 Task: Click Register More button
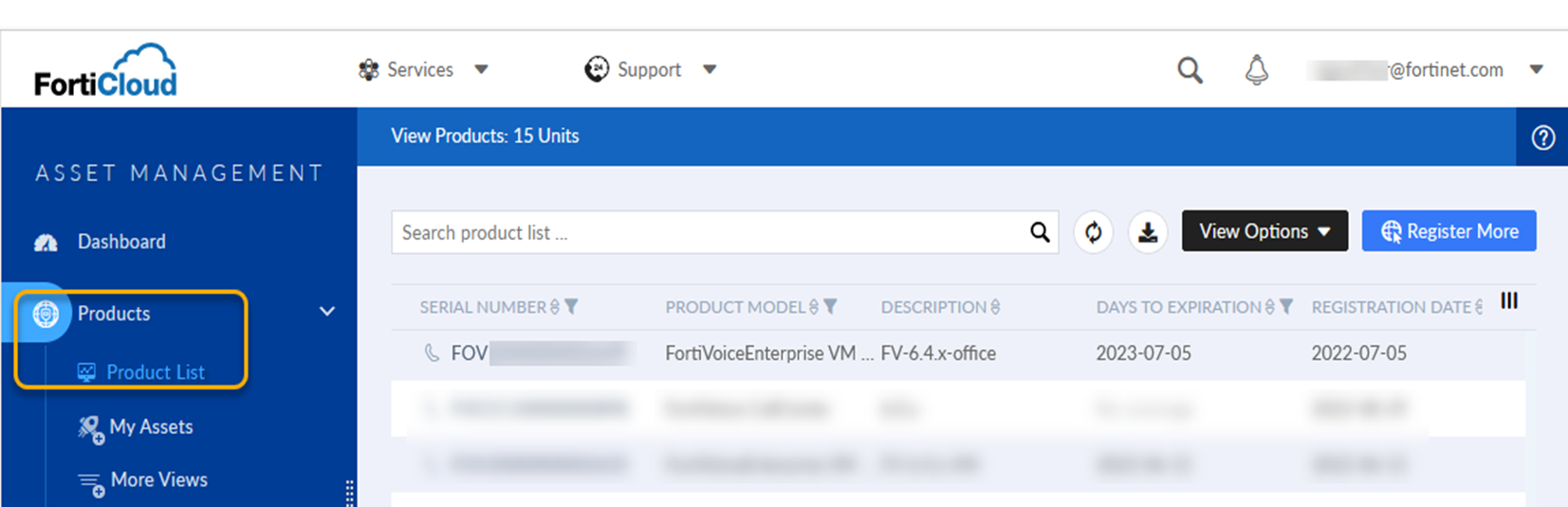(x=1448, y=231)
